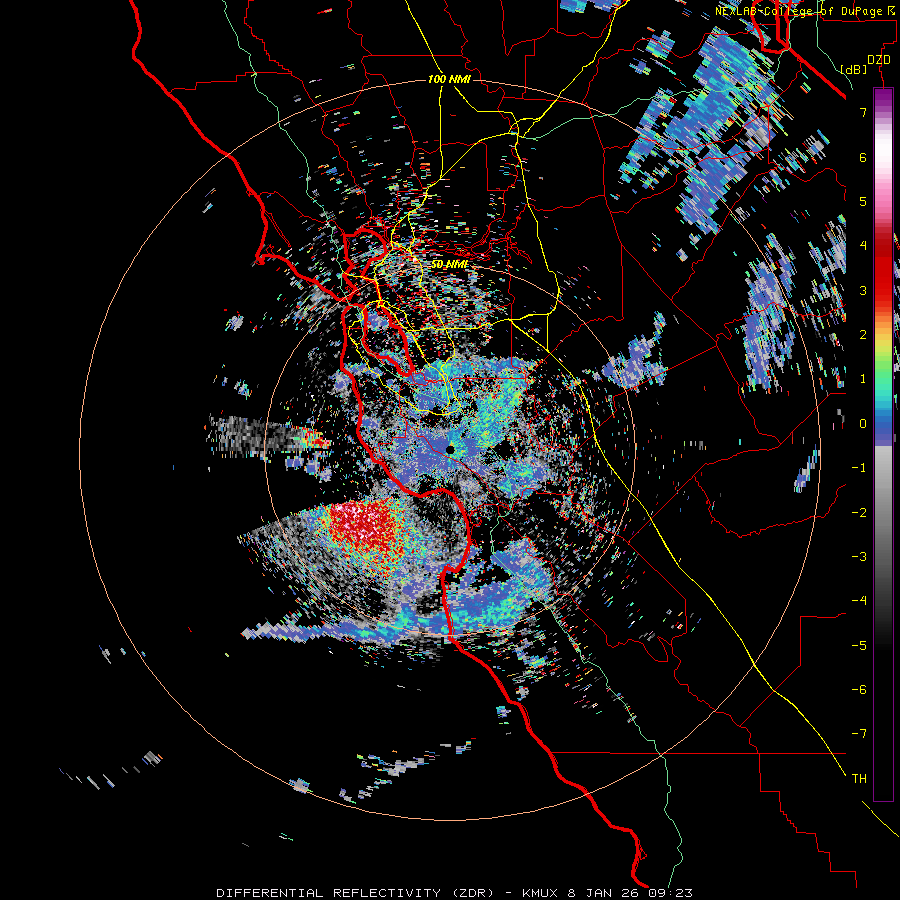
Task: Click the "1" value on the color scale
Action: (863, 379)
